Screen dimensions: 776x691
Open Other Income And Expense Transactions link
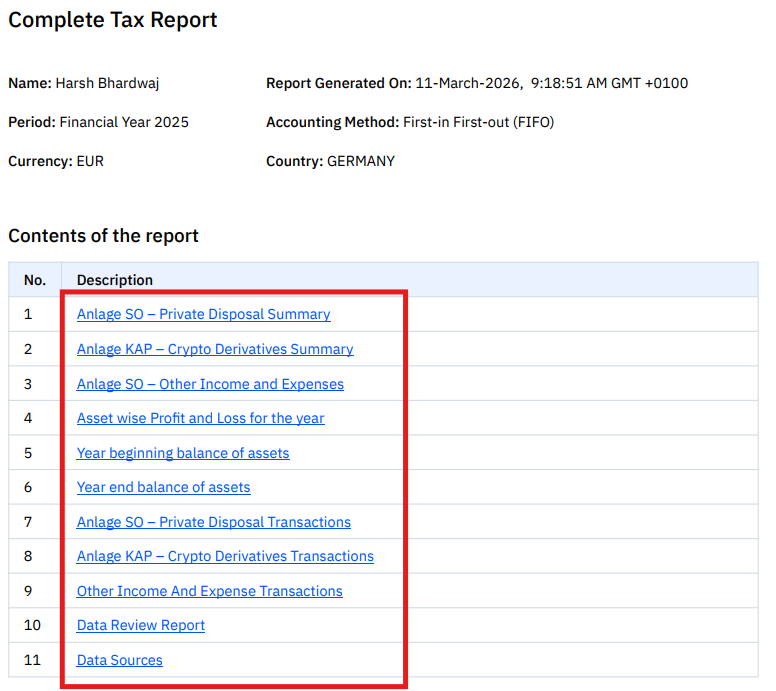coord(209,591)
